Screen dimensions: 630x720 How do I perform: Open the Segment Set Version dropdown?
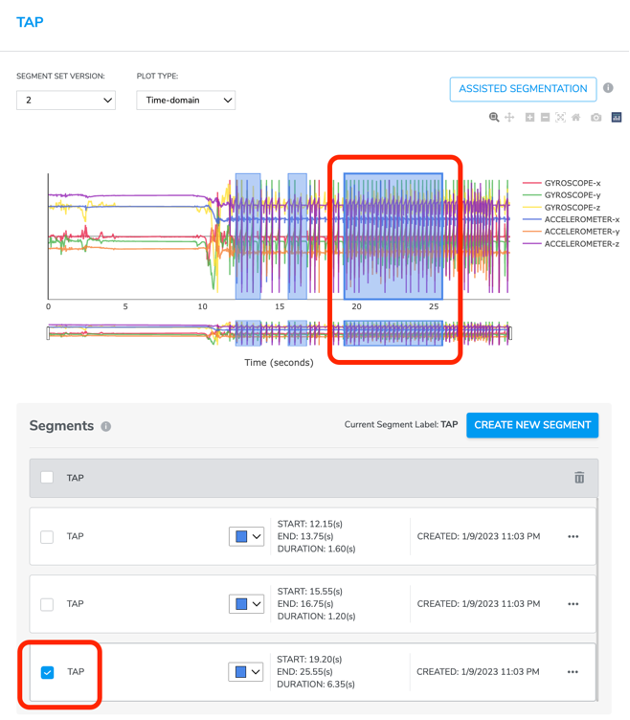point(66,100)
